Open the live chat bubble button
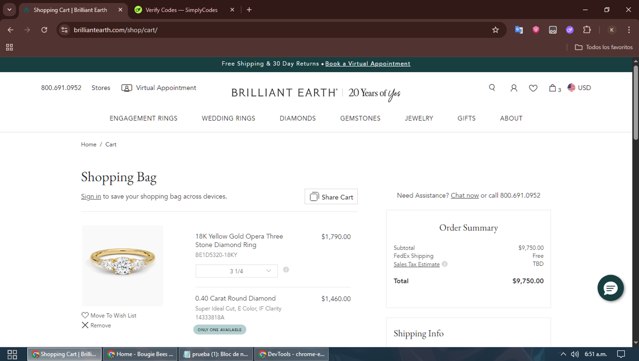 pos(610,288)
